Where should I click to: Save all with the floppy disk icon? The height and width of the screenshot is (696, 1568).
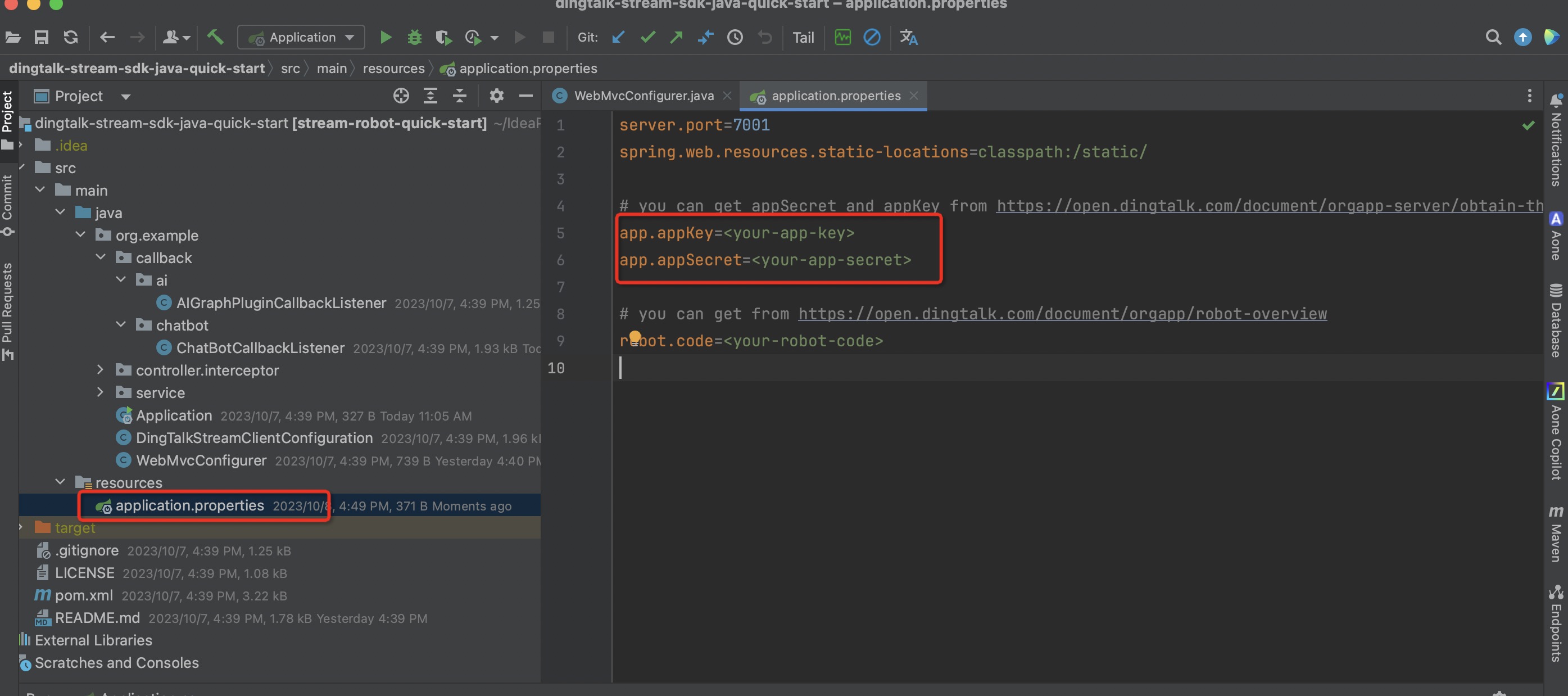[42, 38]
